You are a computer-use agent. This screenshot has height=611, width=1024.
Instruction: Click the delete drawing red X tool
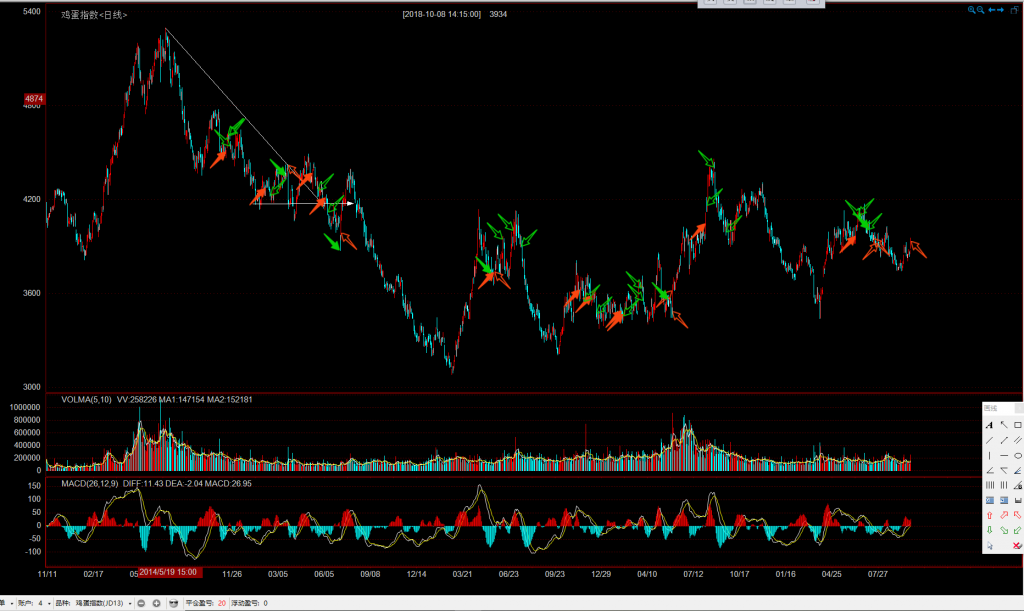1017,545
